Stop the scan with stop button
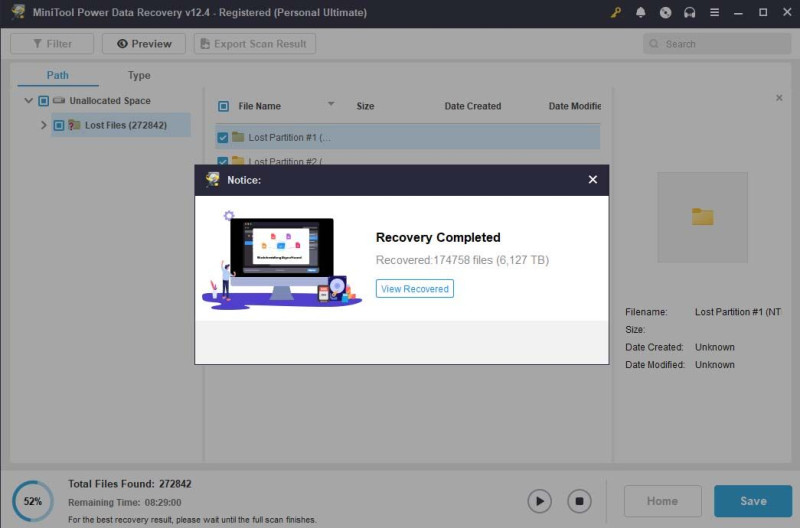 pyautogui.click(x=579, y=501)
